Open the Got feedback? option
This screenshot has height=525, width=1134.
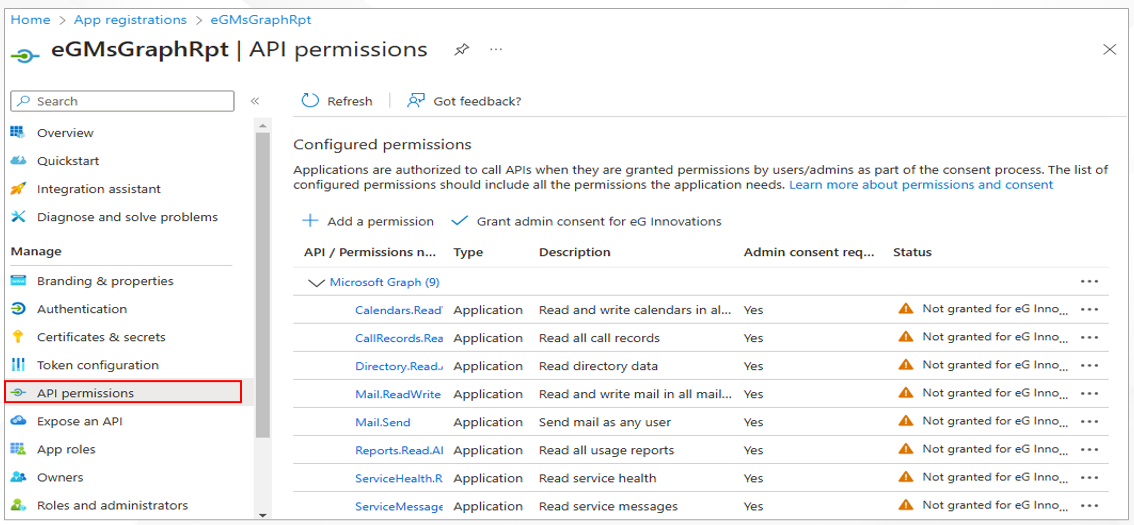(x=464, y=101)
